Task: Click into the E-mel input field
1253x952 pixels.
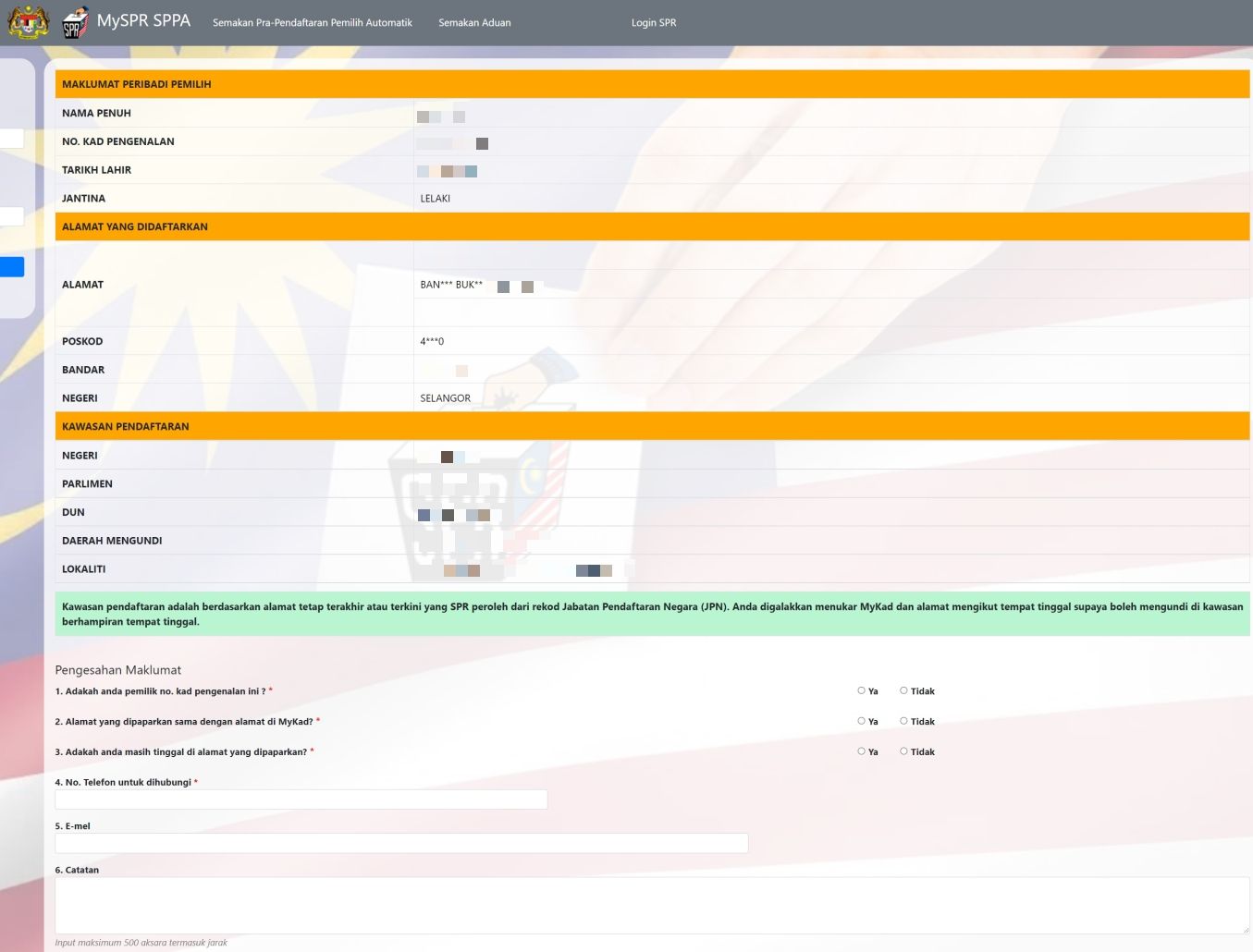Action: [x=400, y=843]
